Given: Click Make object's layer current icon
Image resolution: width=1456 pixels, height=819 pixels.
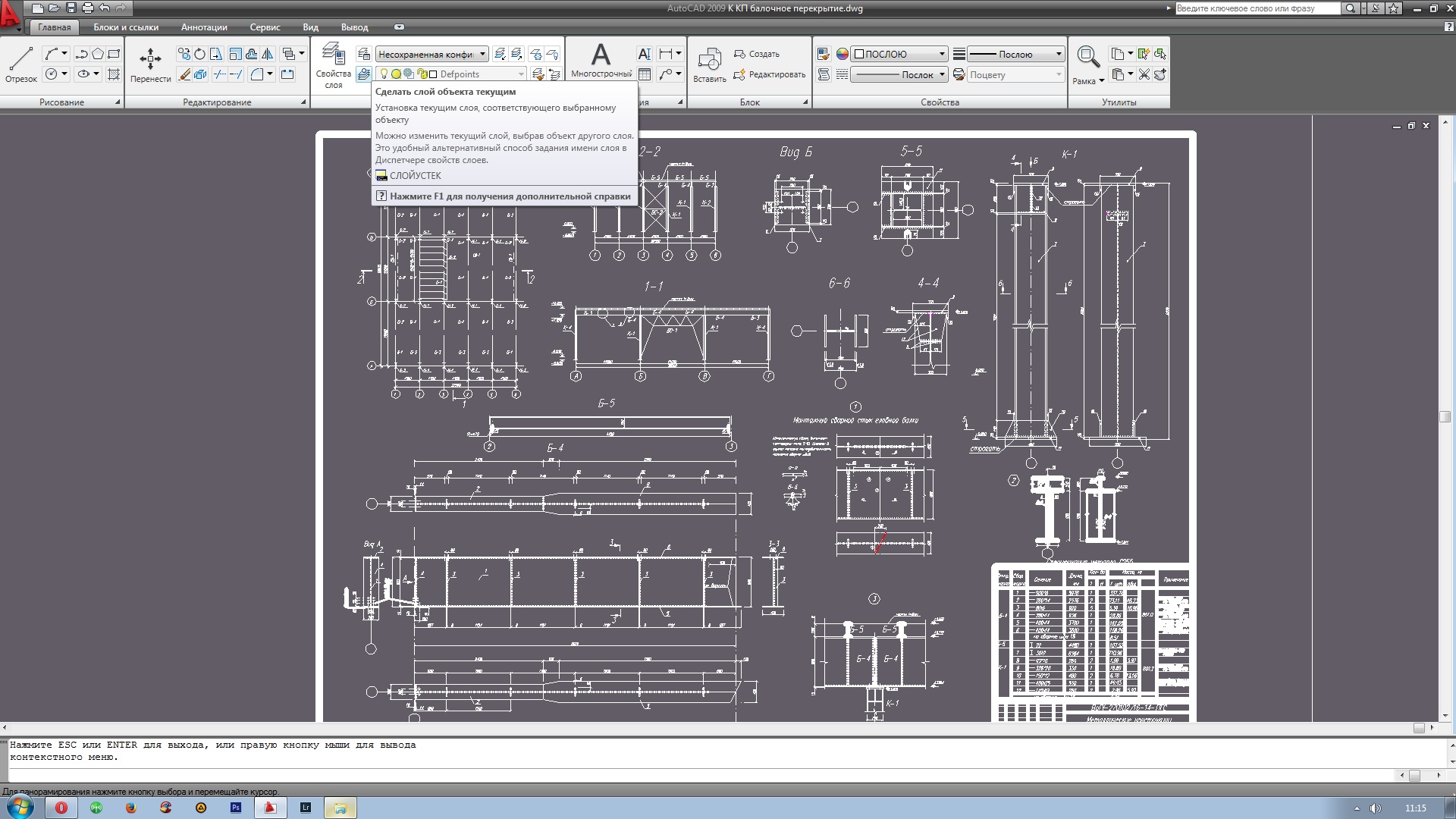Looking at the screenshot, I should [x=364, y=74].
